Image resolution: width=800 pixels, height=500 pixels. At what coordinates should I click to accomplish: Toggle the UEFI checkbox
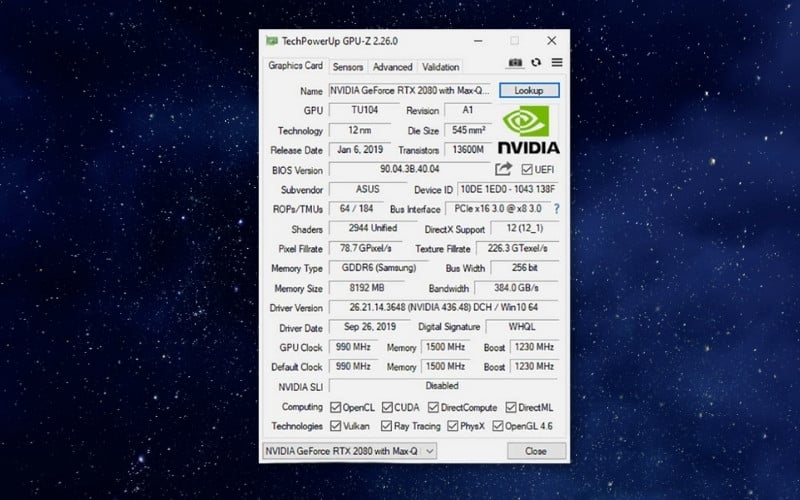[x=527, y=169]
